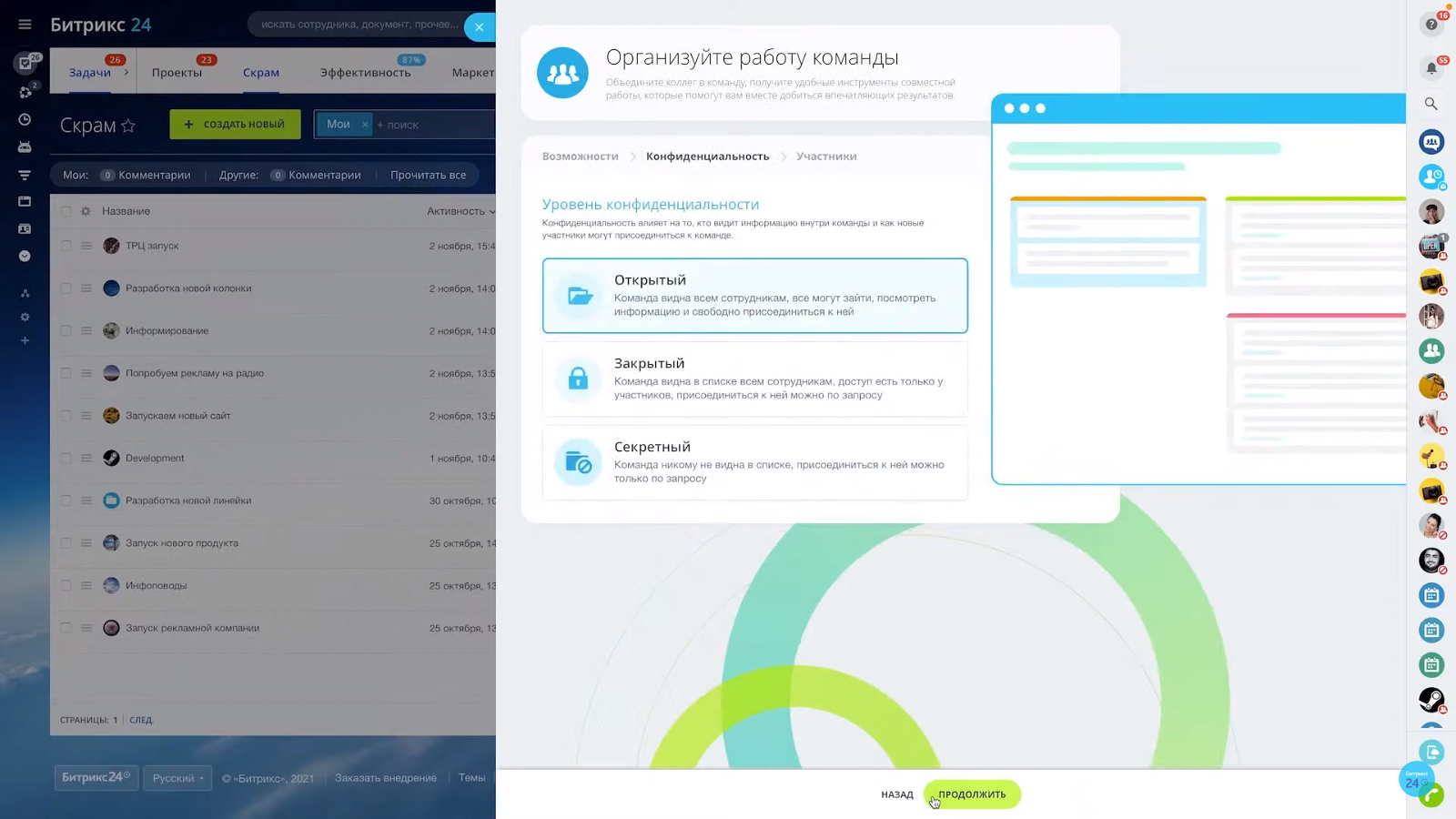Click the row menu icon for Development

pyautogui.click(x=86, y=459)
